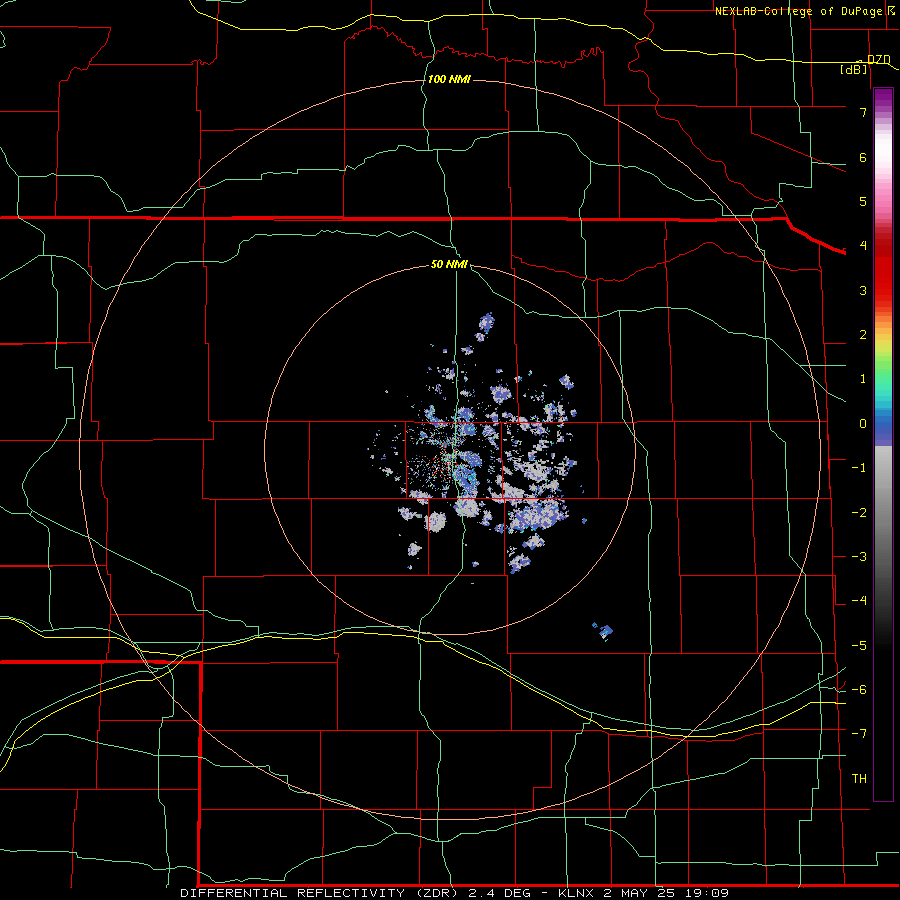
Task: Click the '-3' value on the color scale
Action: [x=859, y=557]
